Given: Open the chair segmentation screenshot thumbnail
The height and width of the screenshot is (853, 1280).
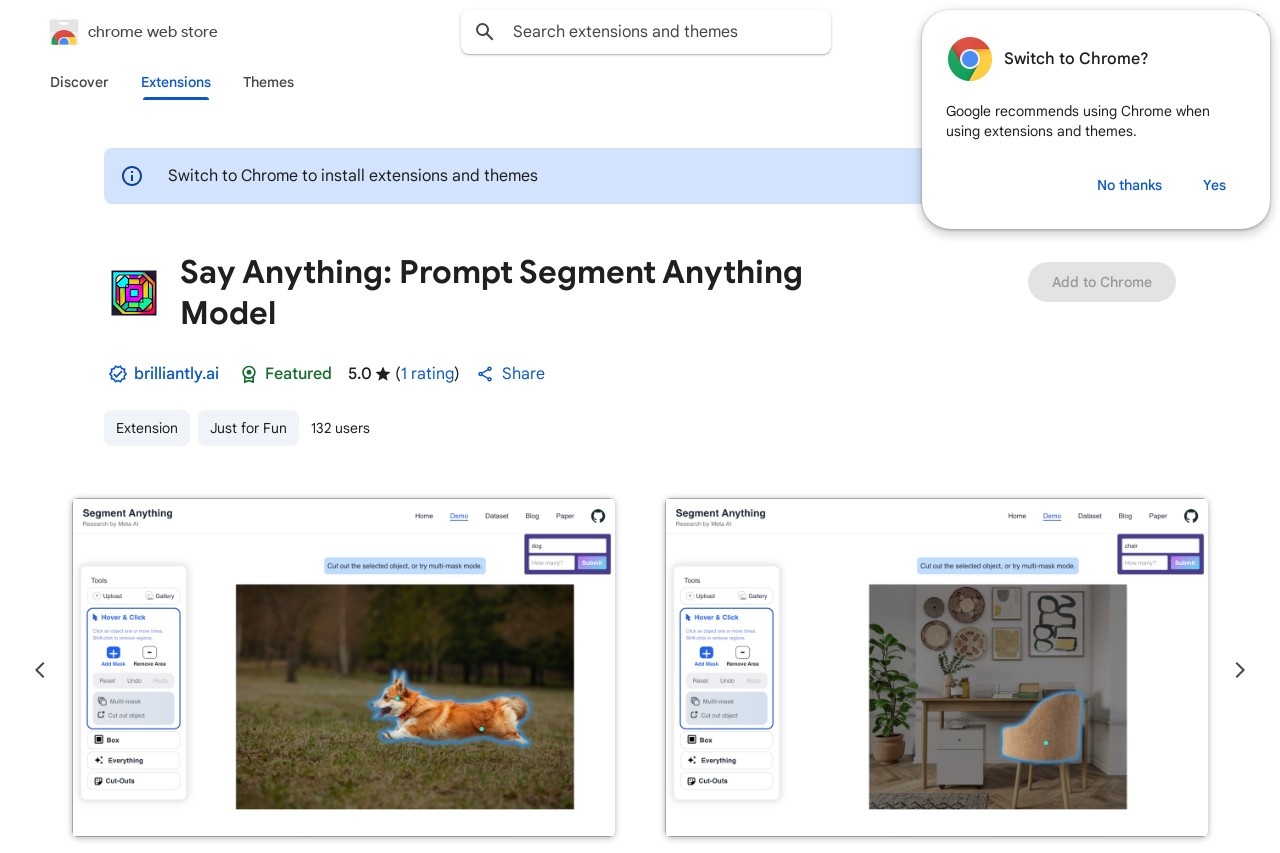Looking at the screenshot, I should pyautogui.click(x=937, y=667).
